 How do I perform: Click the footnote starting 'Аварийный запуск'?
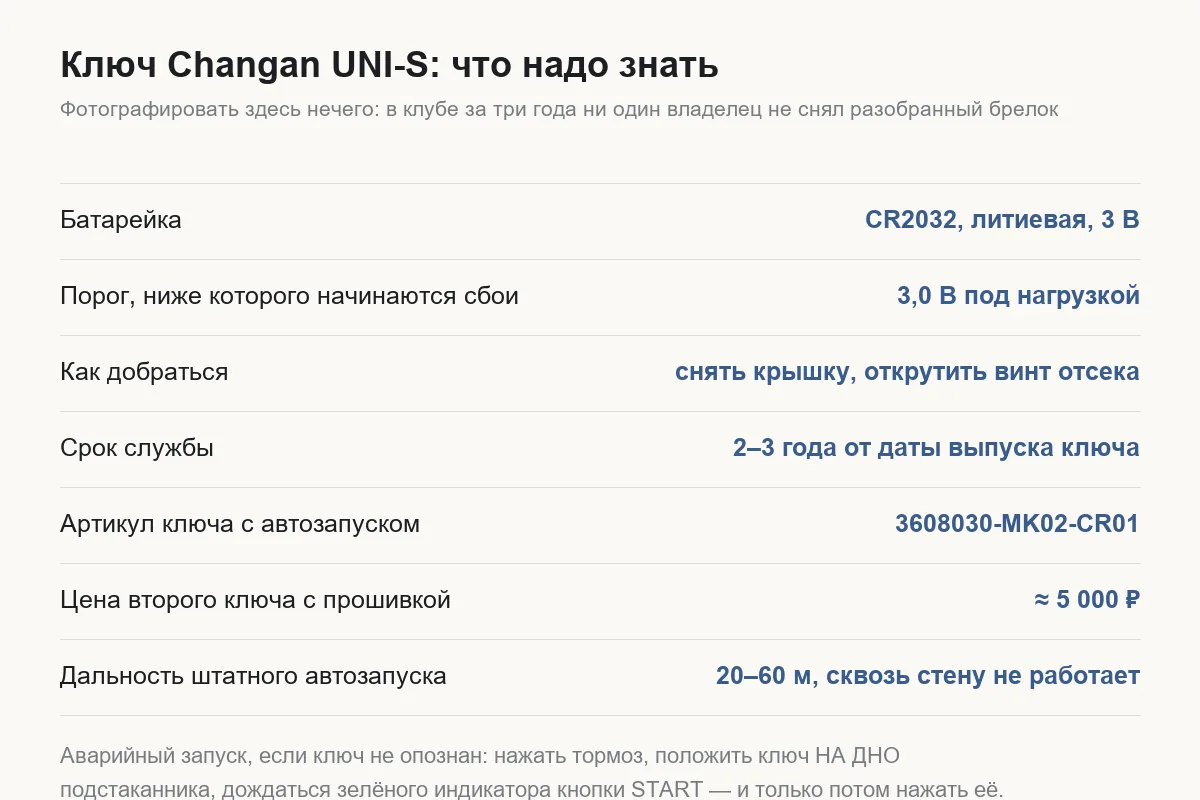(531, 772)
